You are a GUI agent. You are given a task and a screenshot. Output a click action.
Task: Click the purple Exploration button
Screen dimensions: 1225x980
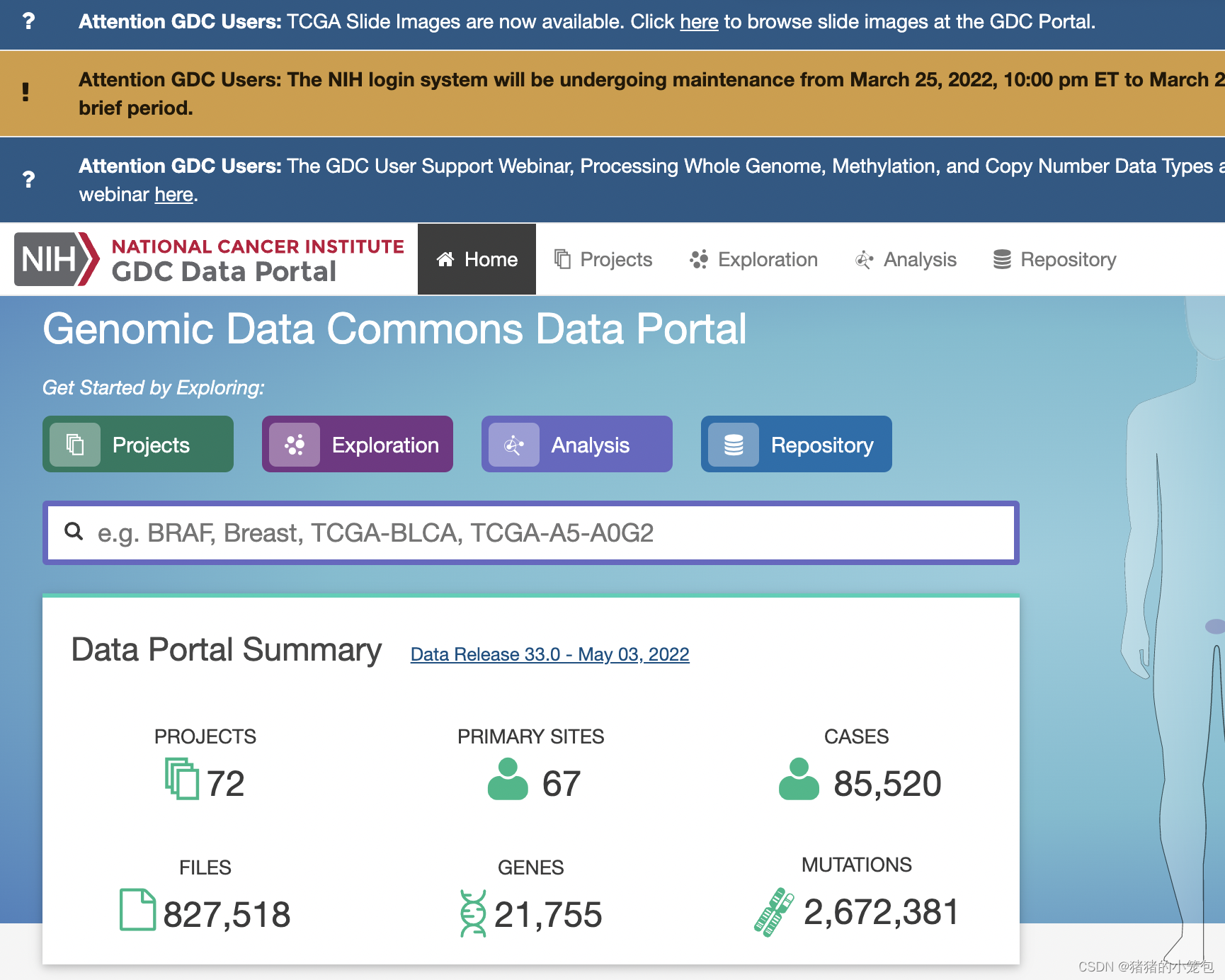[x=358, y=444]
